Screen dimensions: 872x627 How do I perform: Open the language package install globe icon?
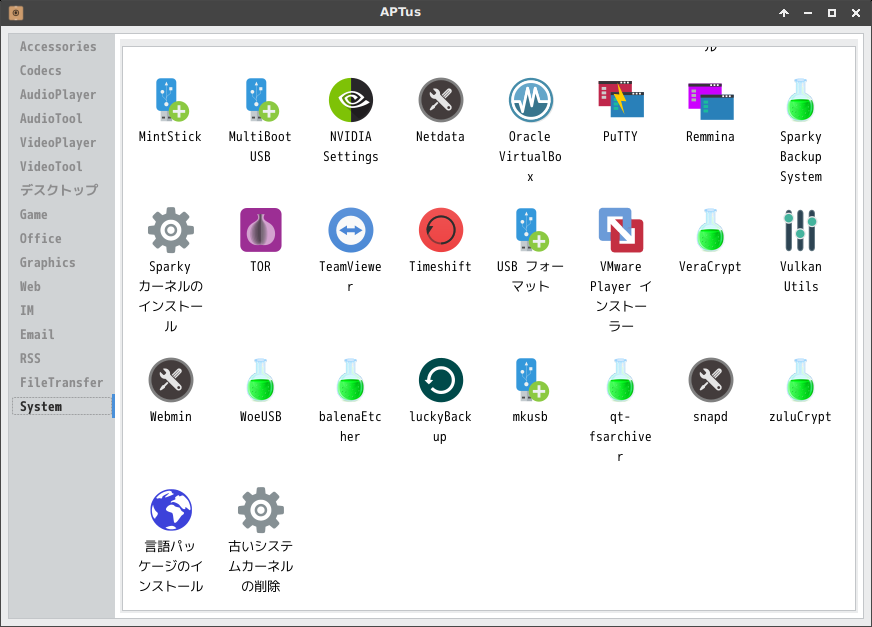point(171,510)
